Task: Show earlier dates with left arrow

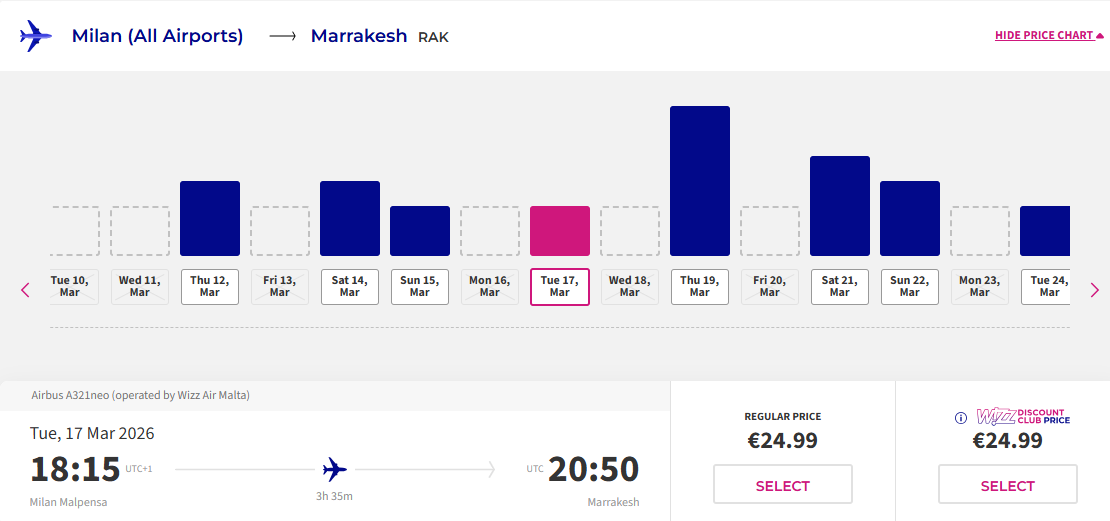Action: click(x=26, y=290)
